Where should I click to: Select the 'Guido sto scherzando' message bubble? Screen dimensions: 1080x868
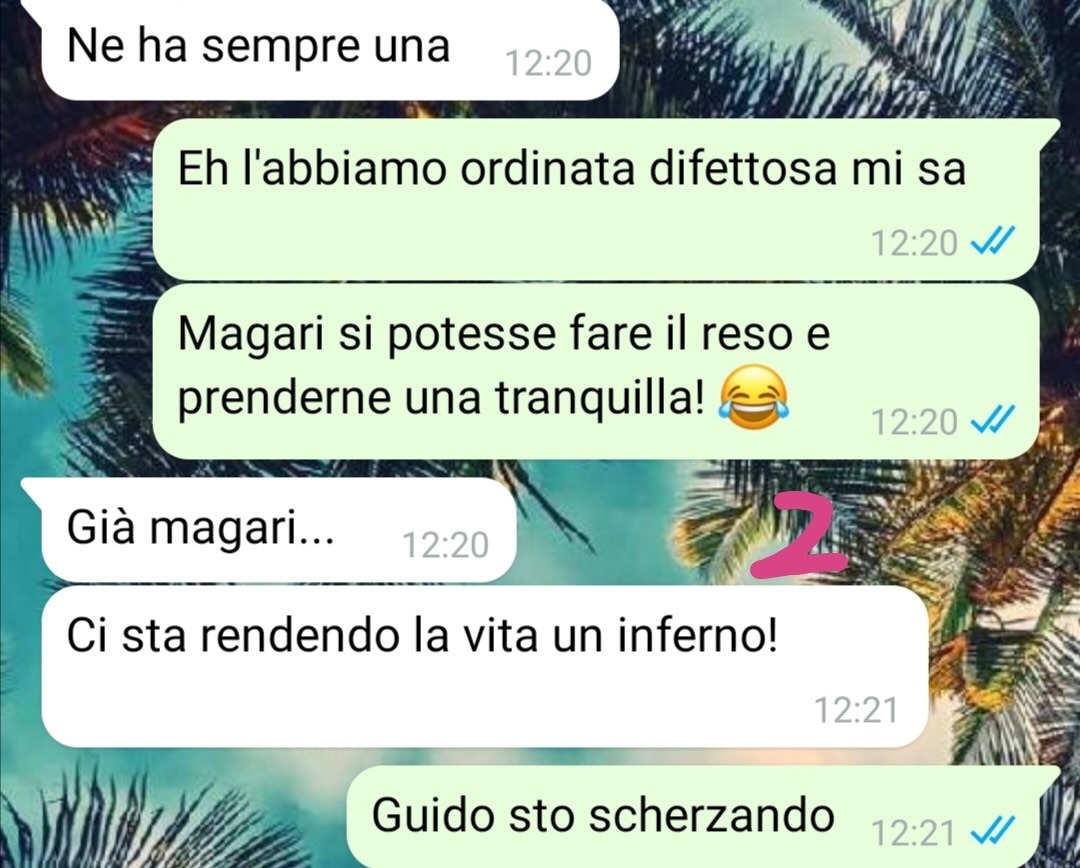[693, 817]
